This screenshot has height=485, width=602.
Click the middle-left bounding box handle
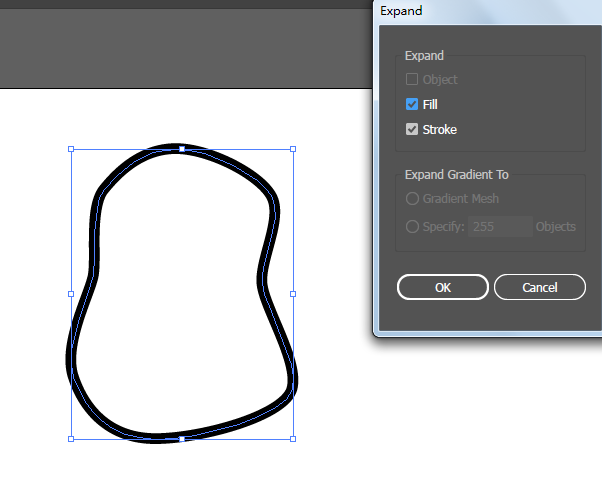[x=71, y=294]
